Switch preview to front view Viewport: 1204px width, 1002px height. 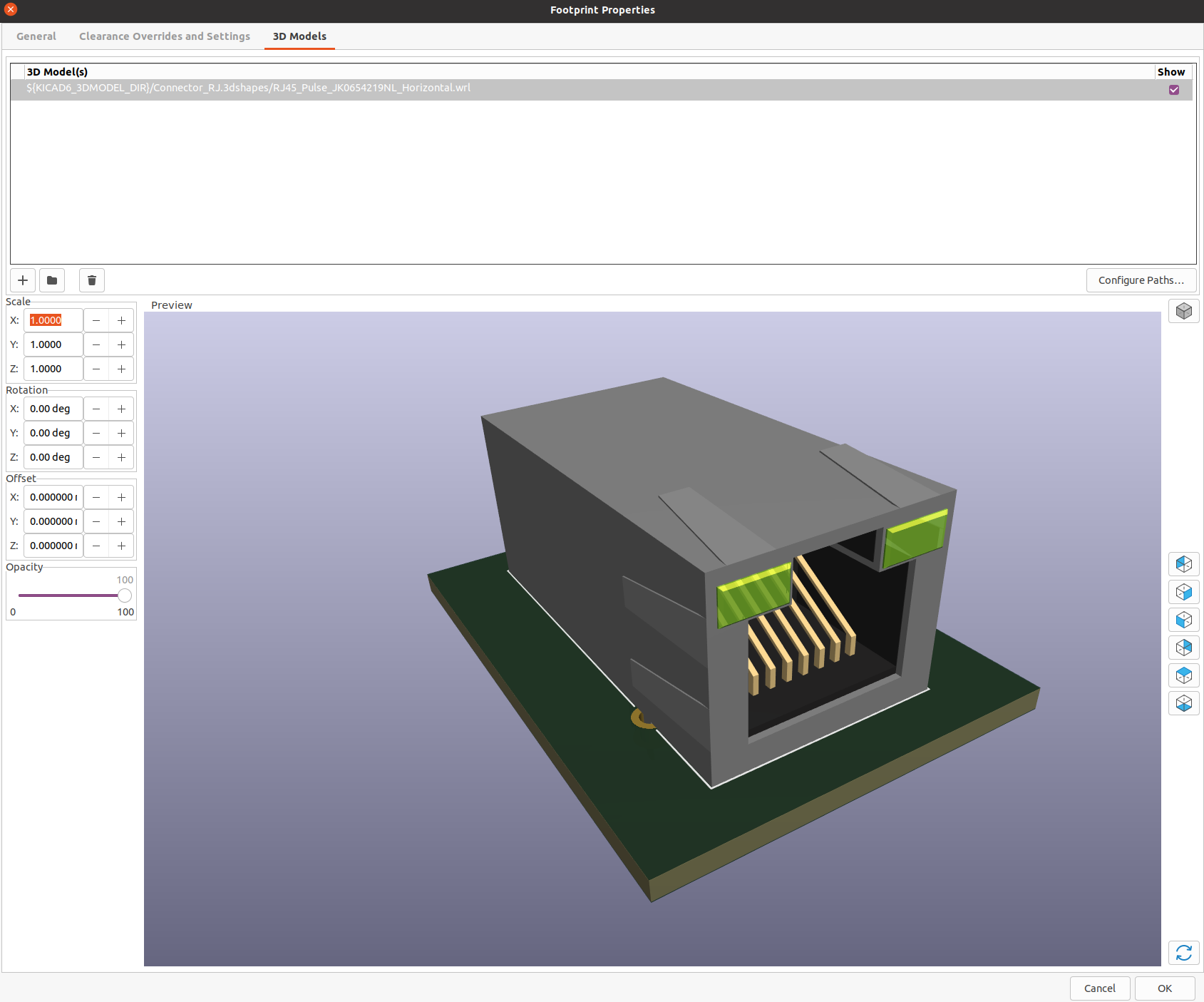click(1183, 620)
